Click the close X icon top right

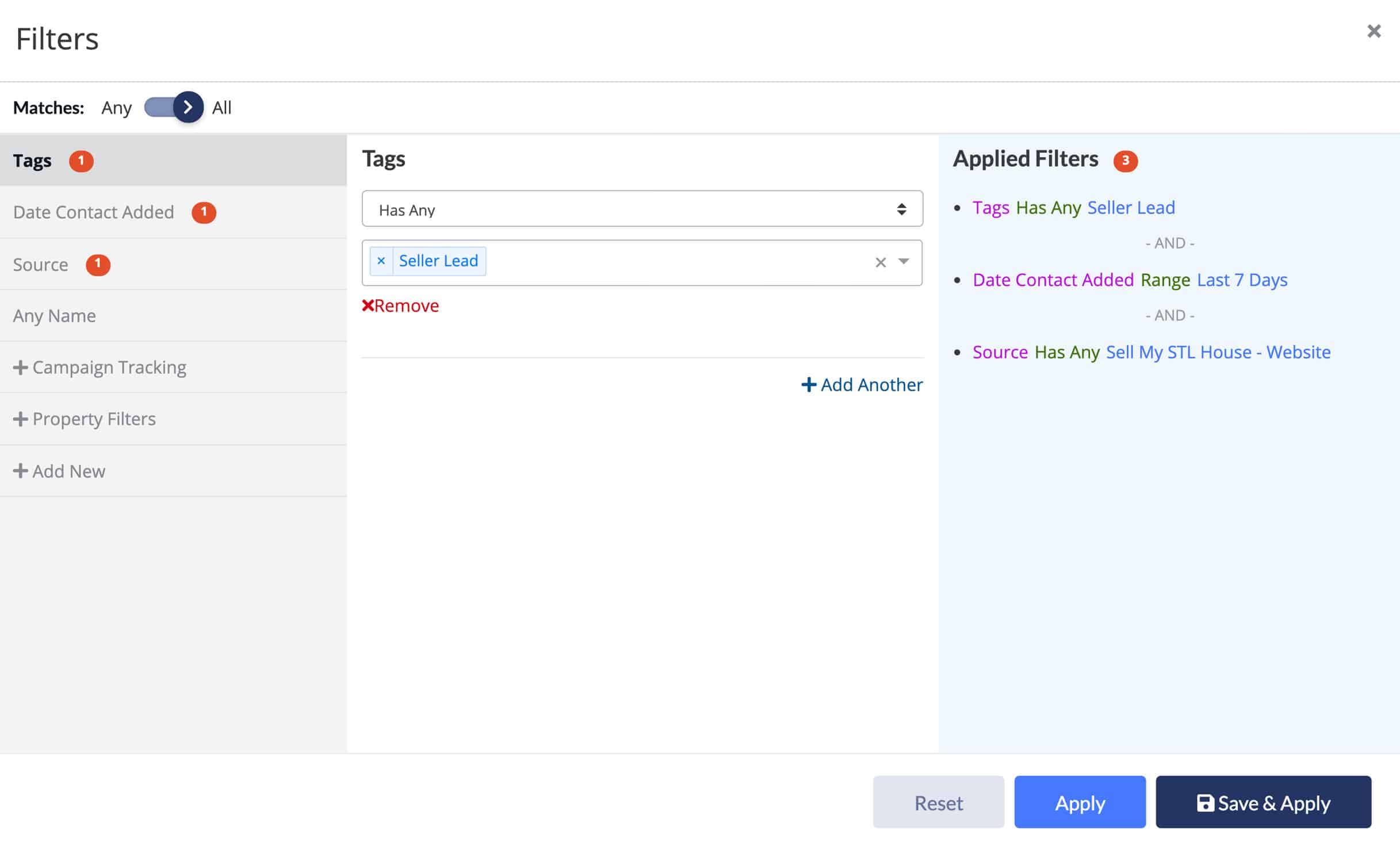click(x=1376, y=30)
